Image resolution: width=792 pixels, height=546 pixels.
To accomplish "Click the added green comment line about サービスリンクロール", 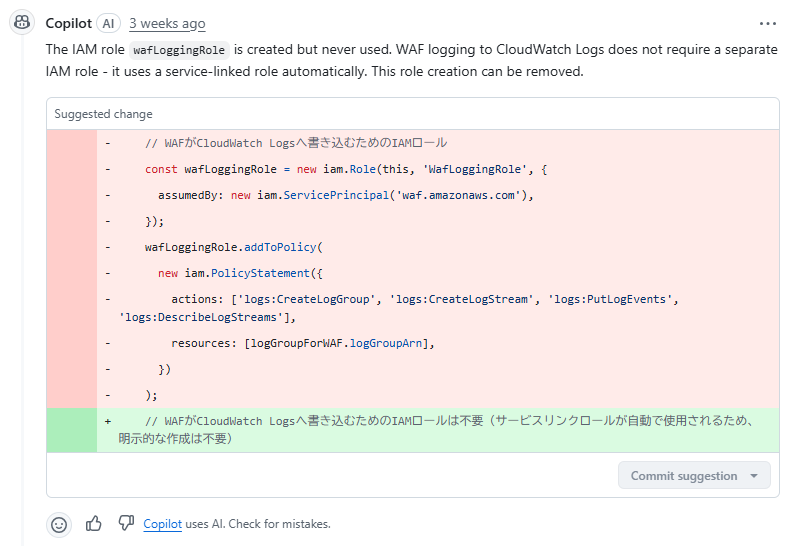I will coord(413,430).
